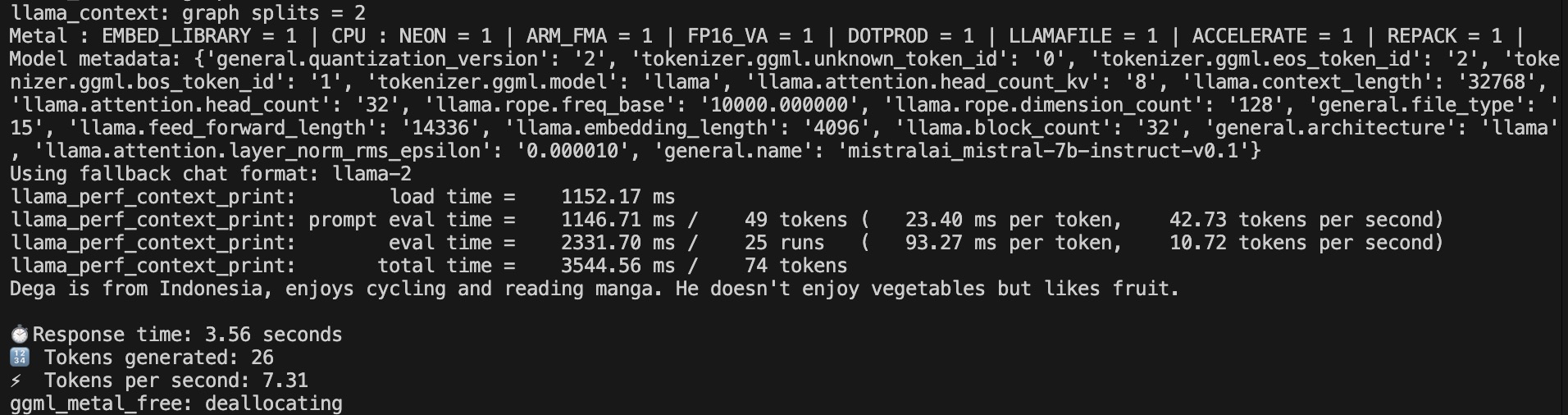Click 'Using fallback chat format: llama-2' line
This screenshot has height=415, width=1568.
tap(211, 174)
